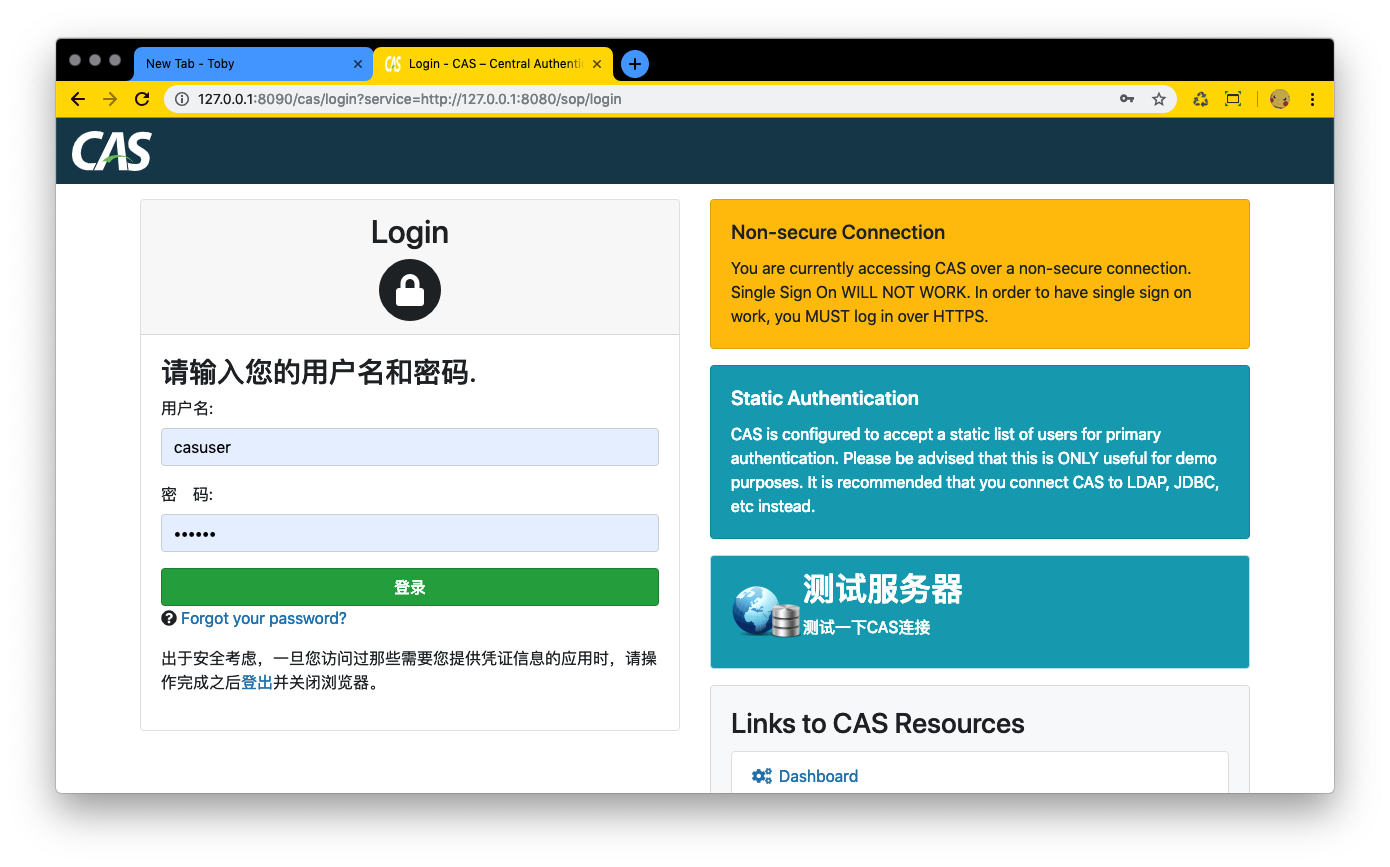This screenshot has height=867, width=1390.
Task: Click the casuser username field
Action: (x=409, y=447)
